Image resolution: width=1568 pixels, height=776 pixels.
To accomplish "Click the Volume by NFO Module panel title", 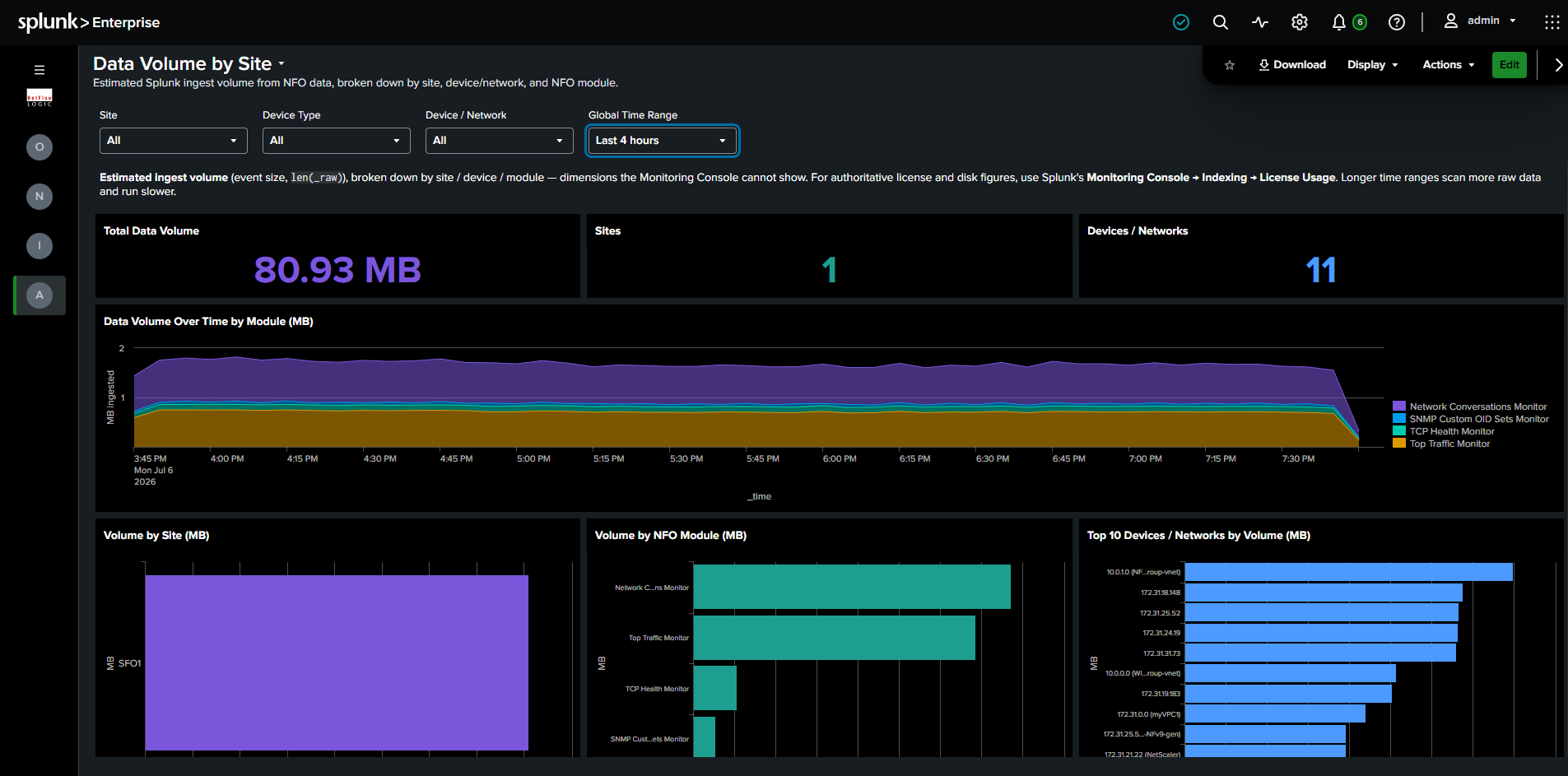I will 671,536.
